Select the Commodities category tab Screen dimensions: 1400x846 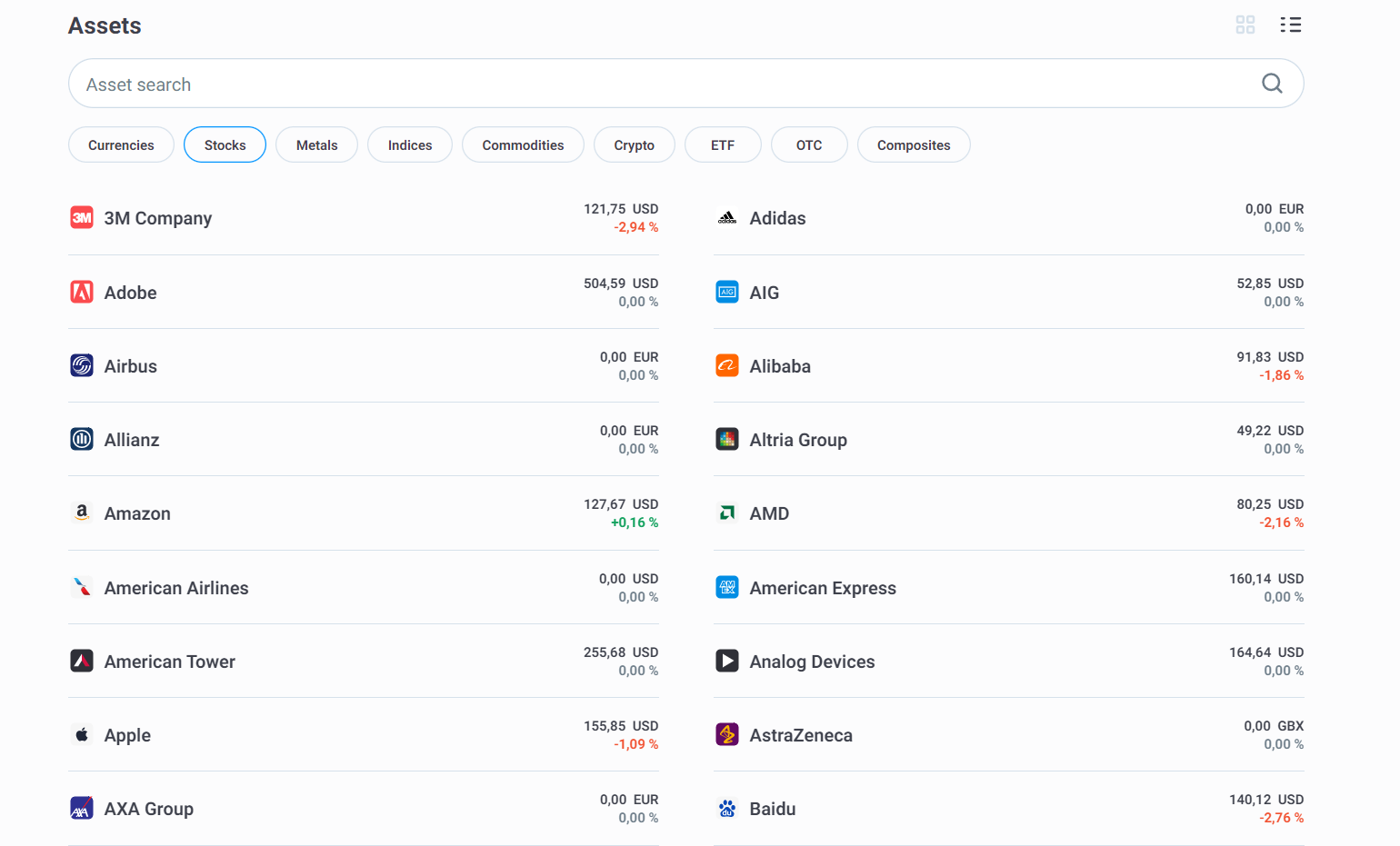coord(523,144)
